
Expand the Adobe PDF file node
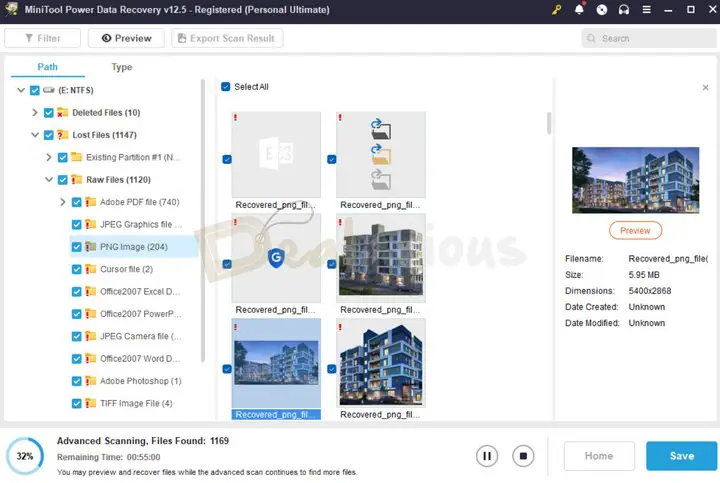pos(63,202)
